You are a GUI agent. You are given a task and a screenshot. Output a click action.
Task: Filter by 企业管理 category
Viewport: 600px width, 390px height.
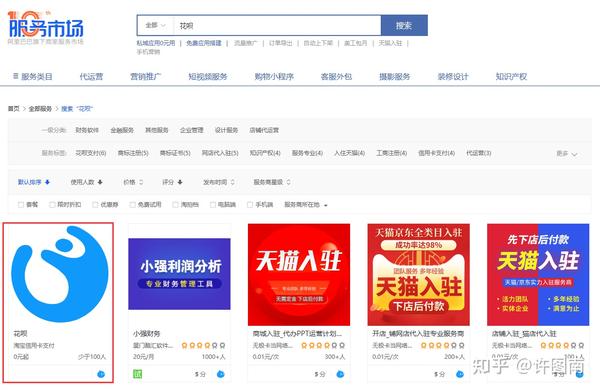[192, 130]
